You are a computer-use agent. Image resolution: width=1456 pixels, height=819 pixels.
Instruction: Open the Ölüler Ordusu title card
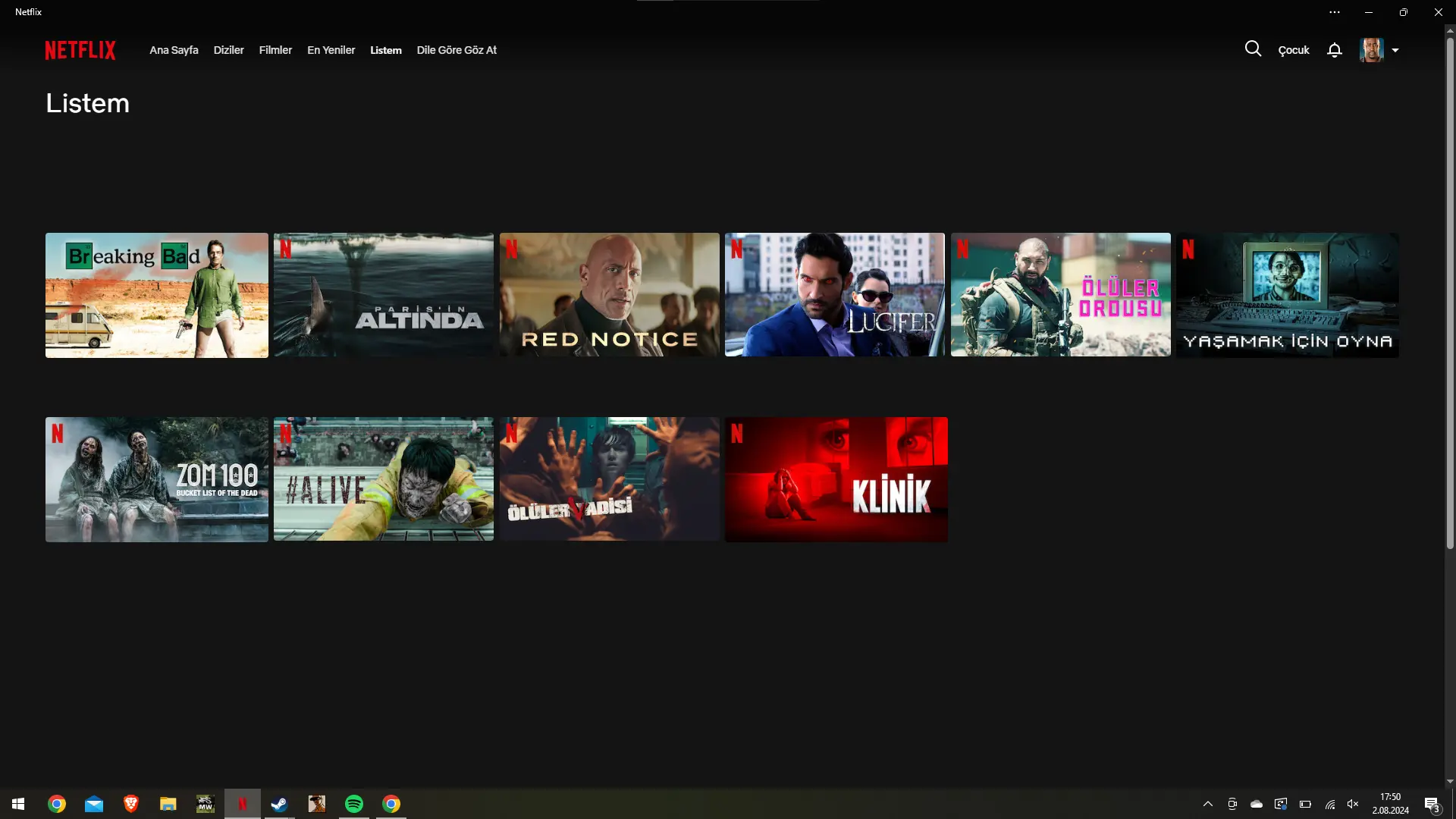tap(1061, 295)
